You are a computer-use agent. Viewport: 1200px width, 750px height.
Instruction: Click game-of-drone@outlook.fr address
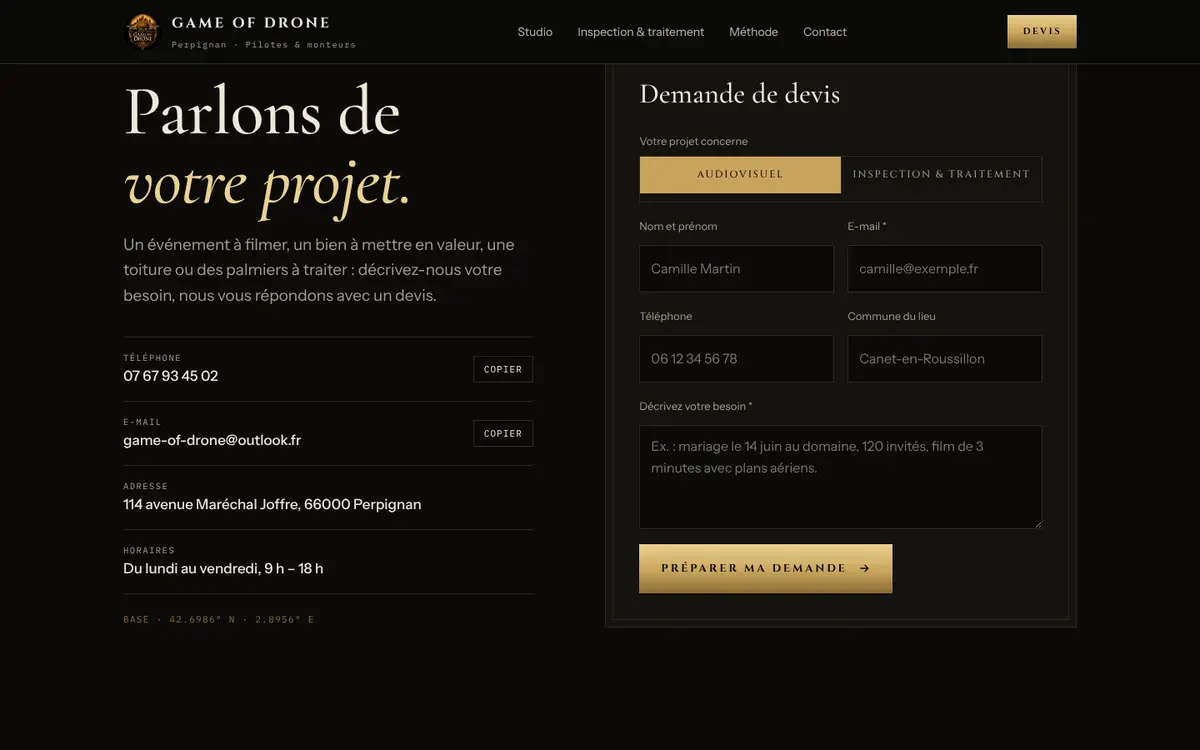coord(212,440)
